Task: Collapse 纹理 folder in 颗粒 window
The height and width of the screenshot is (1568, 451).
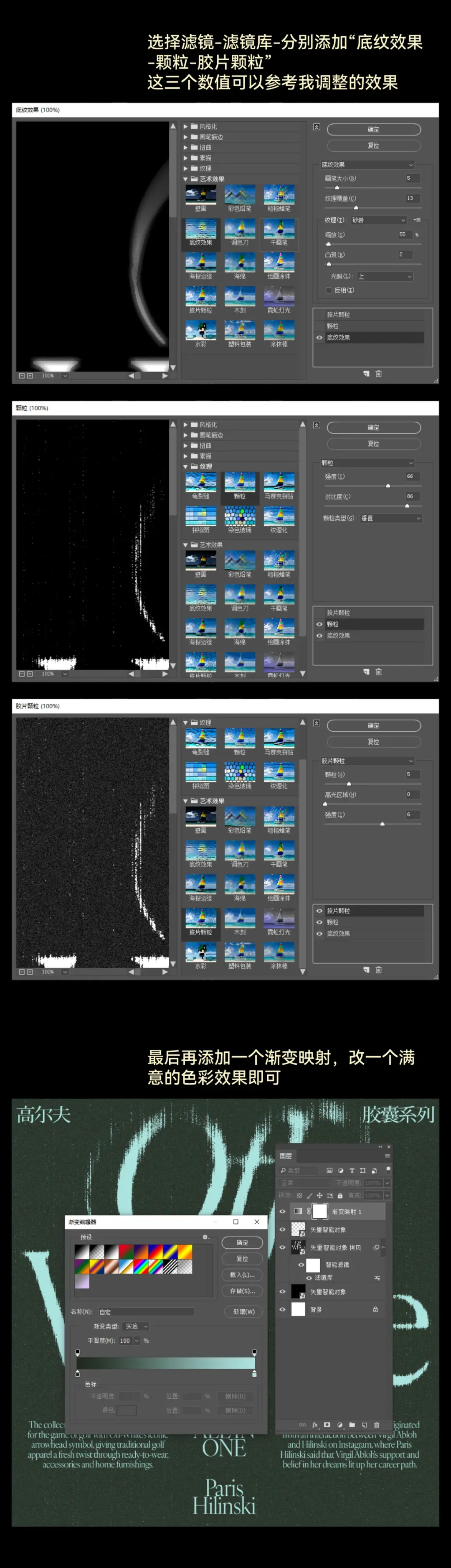Action: click(x=186, y=466)
